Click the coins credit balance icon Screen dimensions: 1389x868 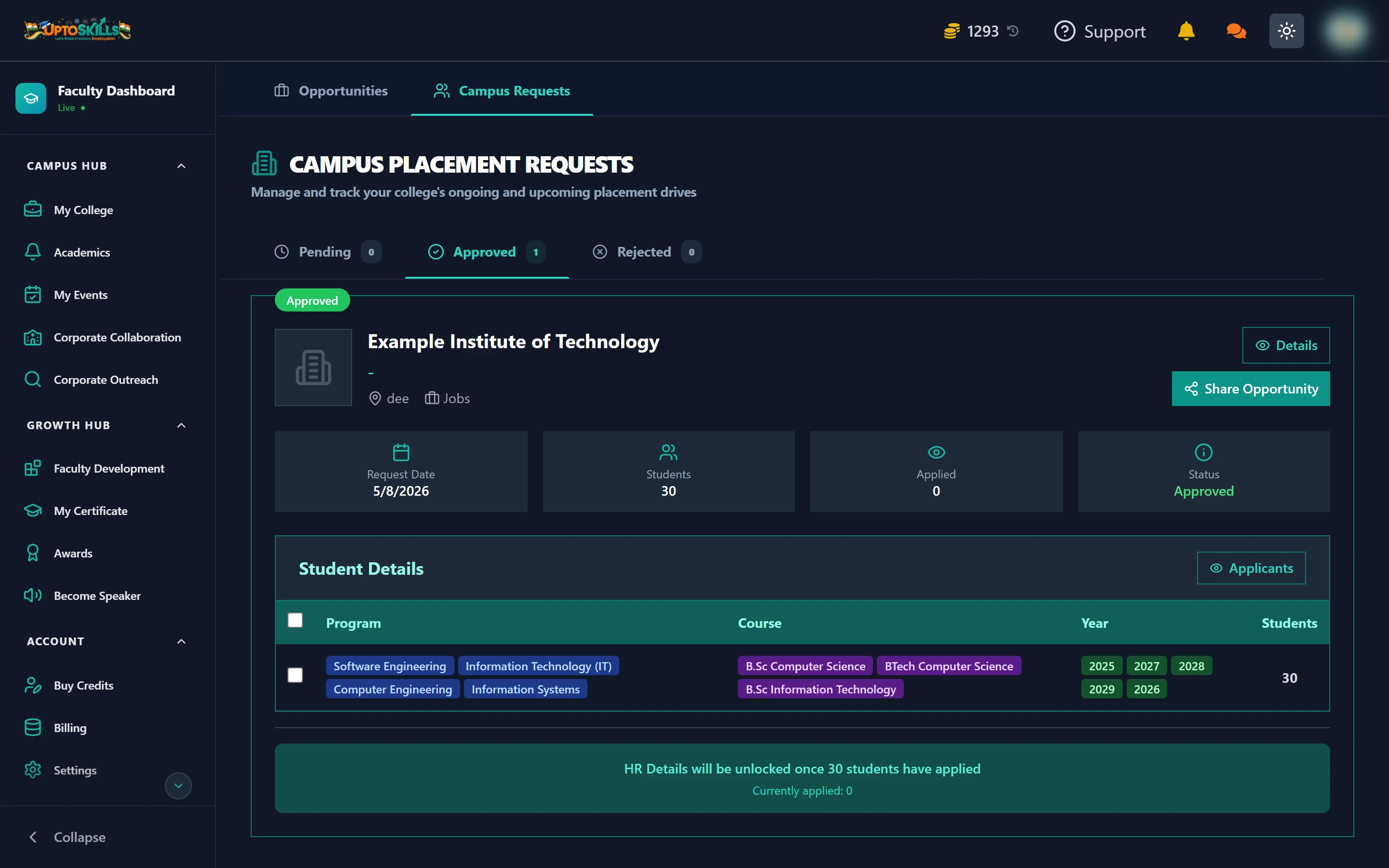pos(951,31)
